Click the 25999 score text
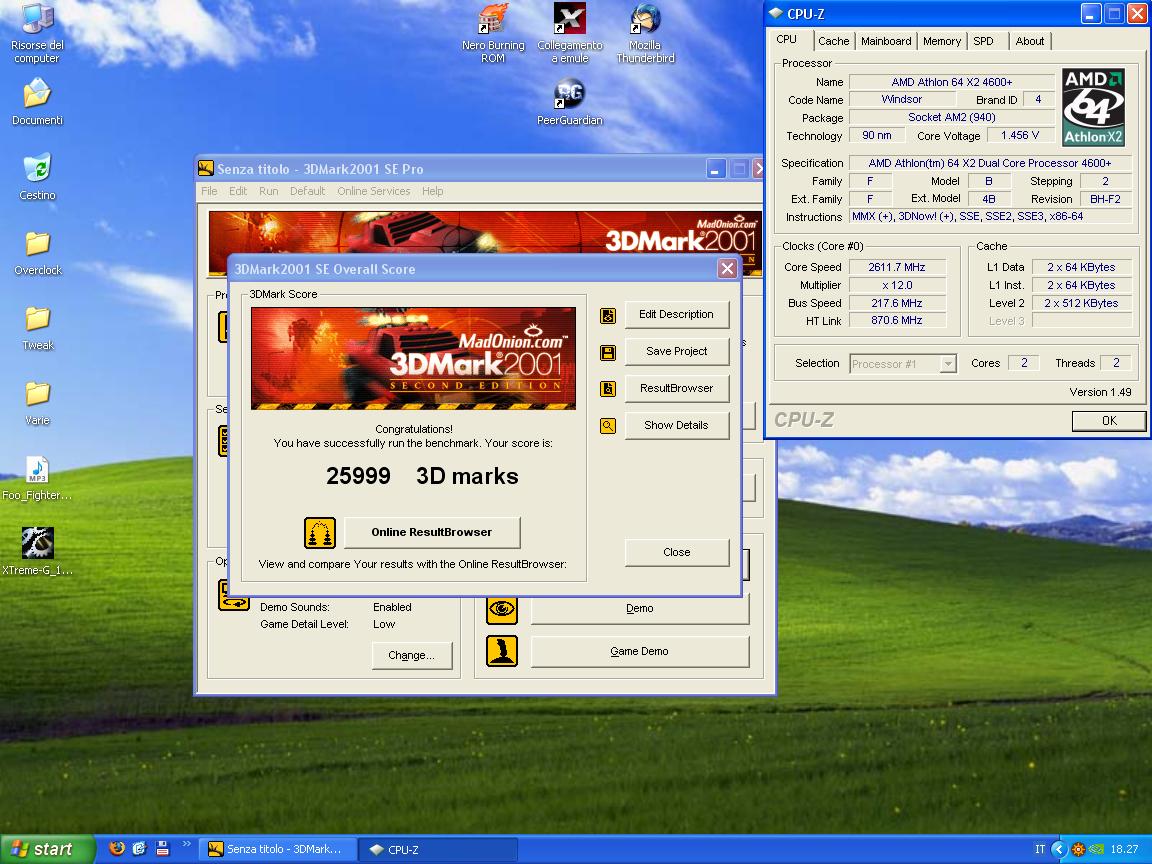The image size is (1152, 864). [358, 476]
